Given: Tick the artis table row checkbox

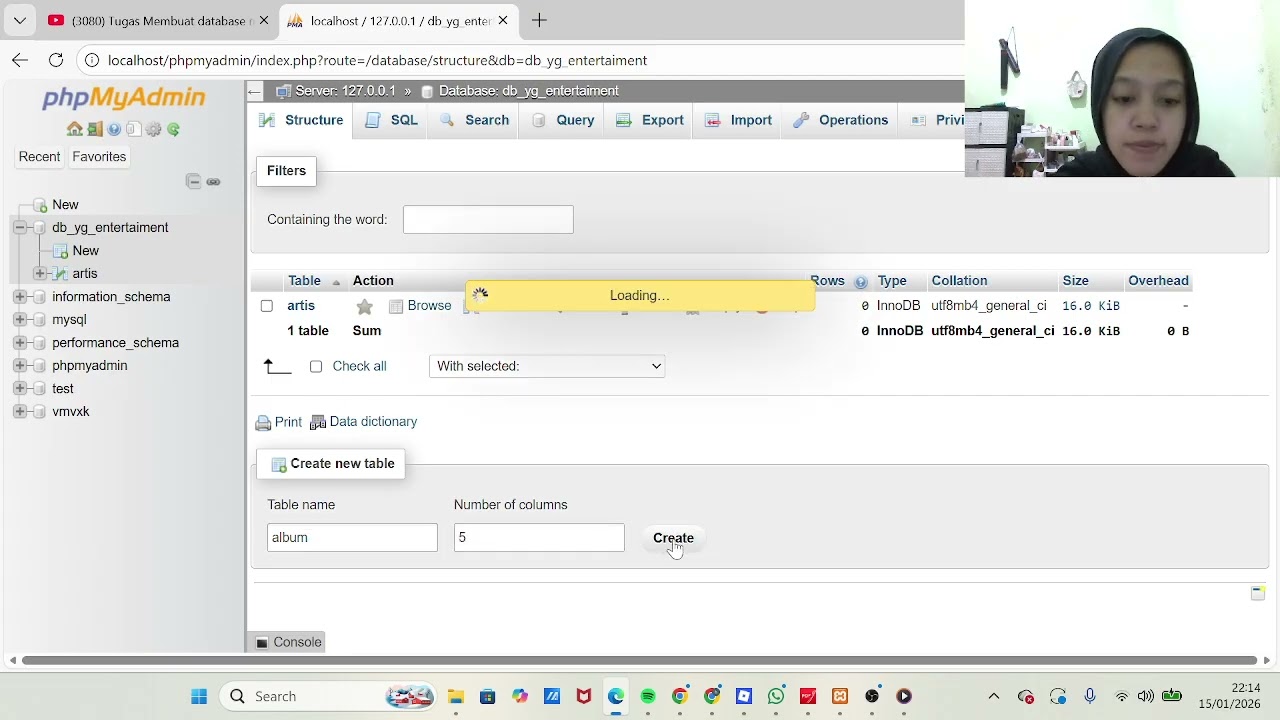Looking at the screenshot, I should click(267, 306).
